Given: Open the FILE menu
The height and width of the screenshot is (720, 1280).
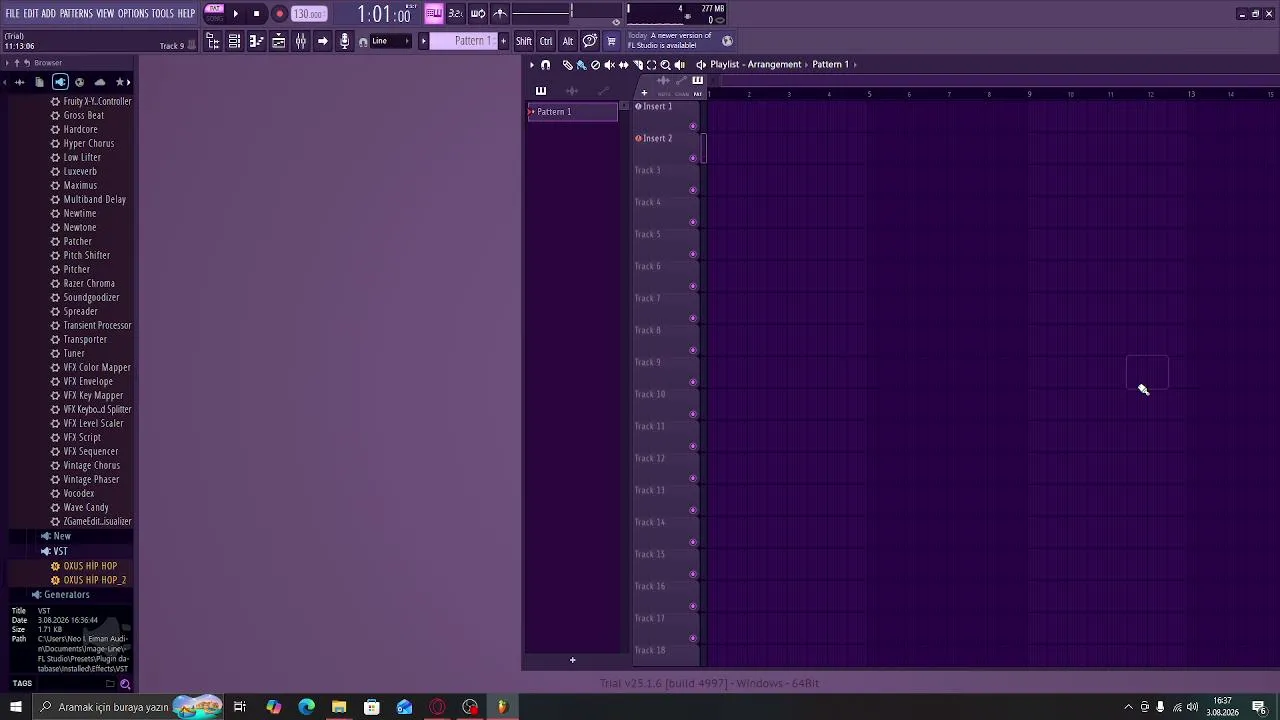Looking at the screenshot, I should click(x=12, y=13).
